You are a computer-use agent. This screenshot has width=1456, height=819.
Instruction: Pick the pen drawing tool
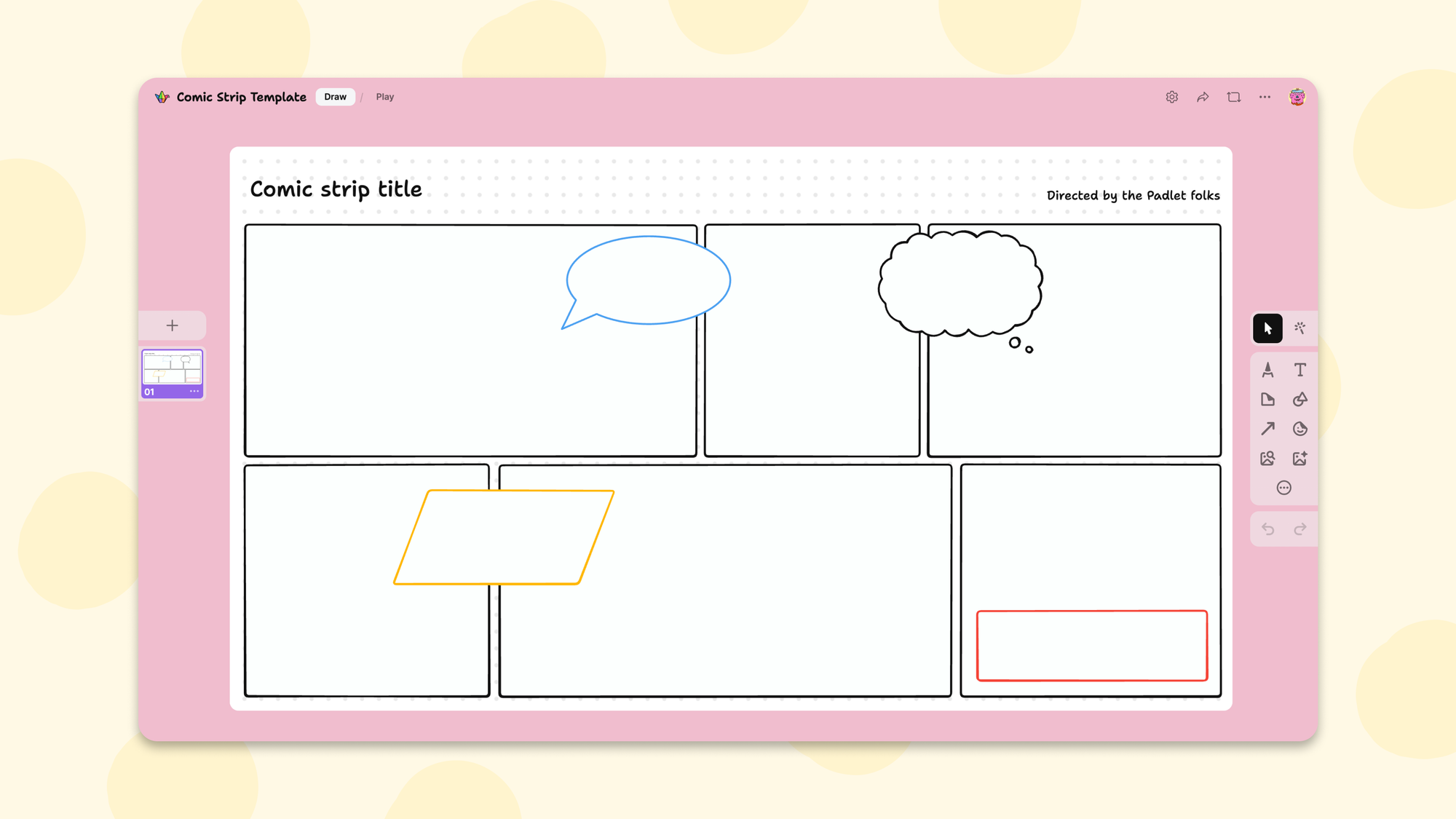[1267, 370]
